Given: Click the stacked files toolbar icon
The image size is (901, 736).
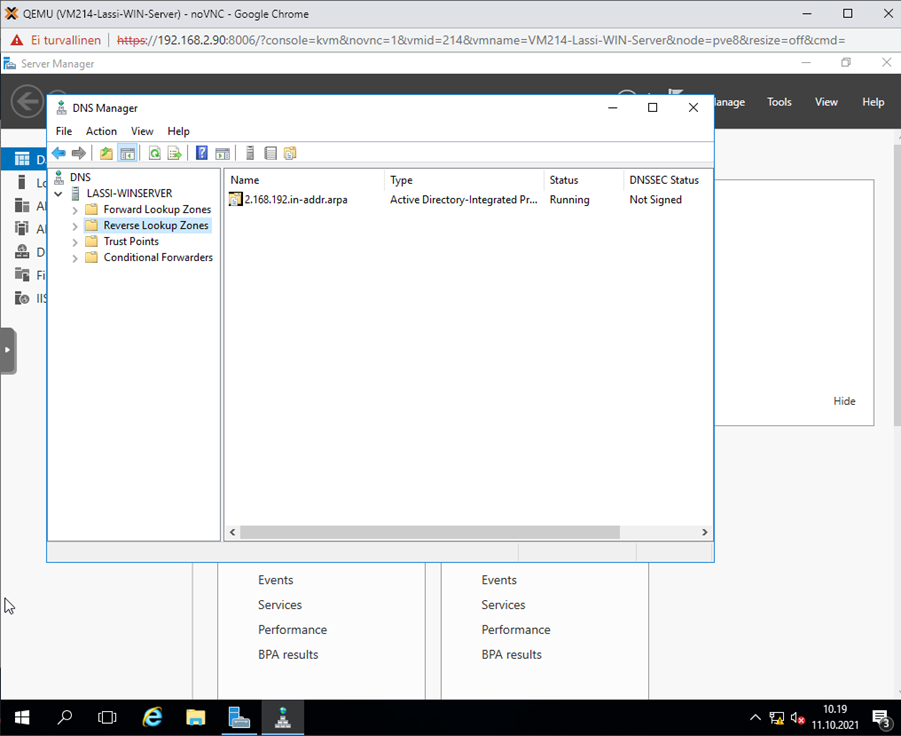Looking at the screenshot, I should tap(290, 153).
